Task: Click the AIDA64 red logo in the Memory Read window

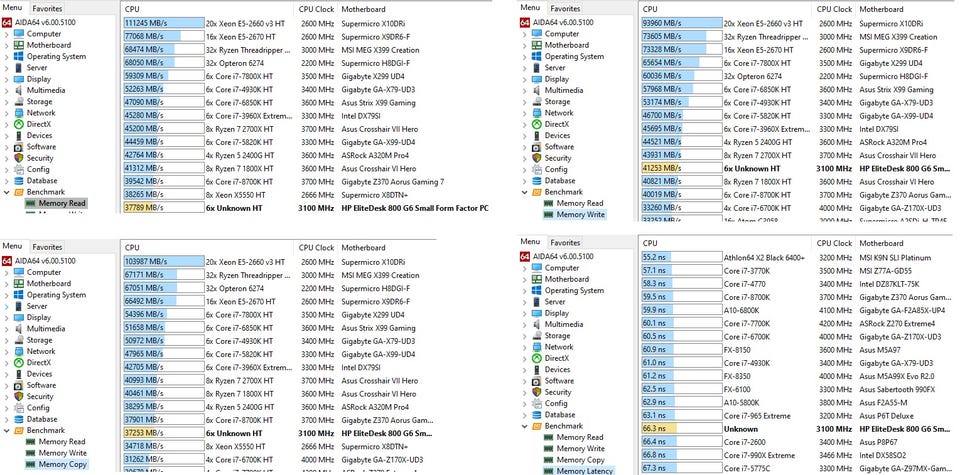Action: 7,22
